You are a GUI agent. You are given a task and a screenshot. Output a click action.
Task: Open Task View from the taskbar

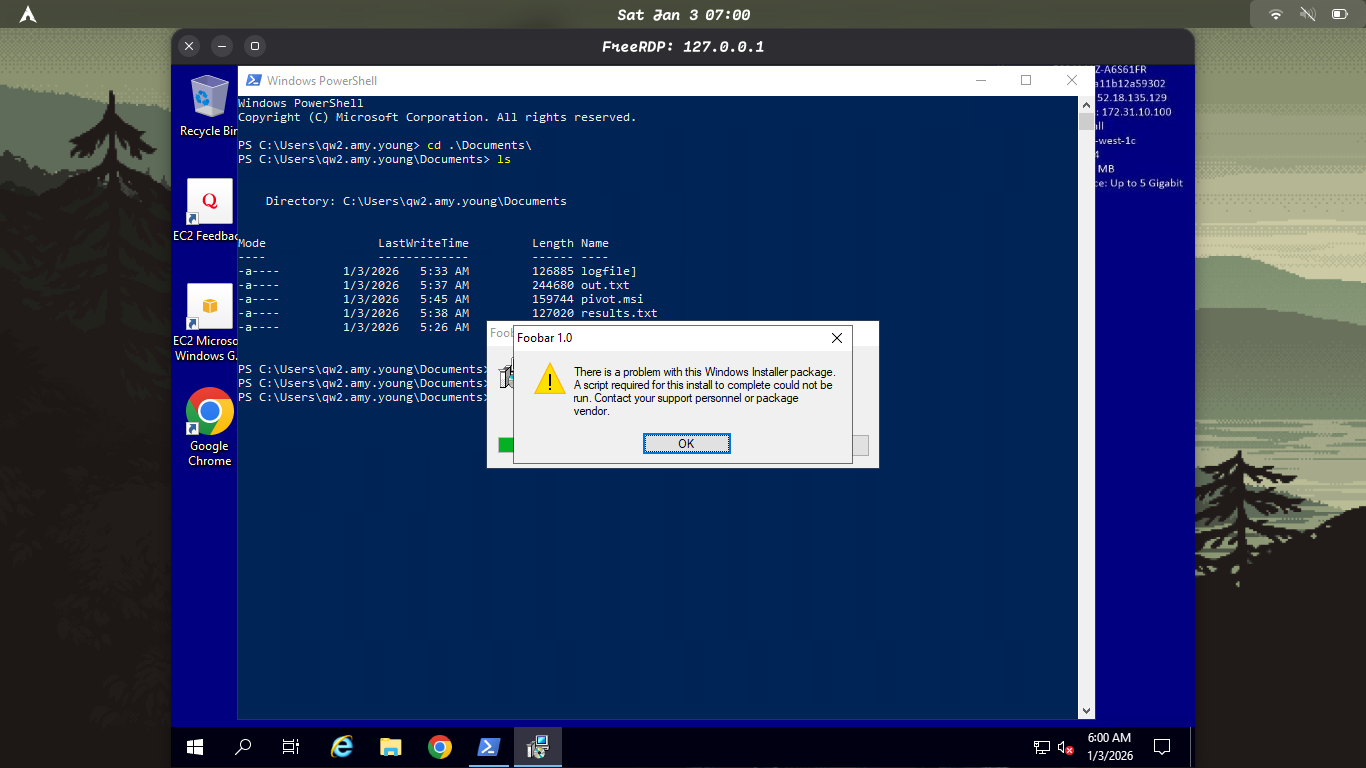291,747
